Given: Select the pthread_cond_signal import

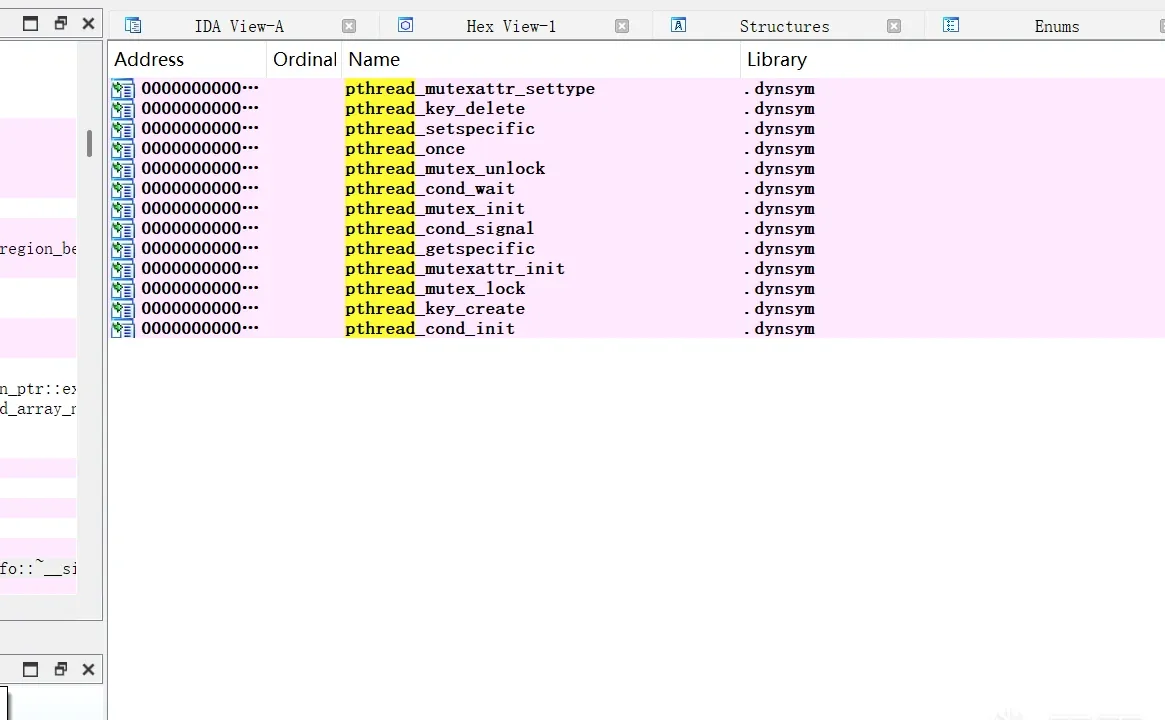Looking at the screenshot, I should pyautogui.click(x=637, y=229).
